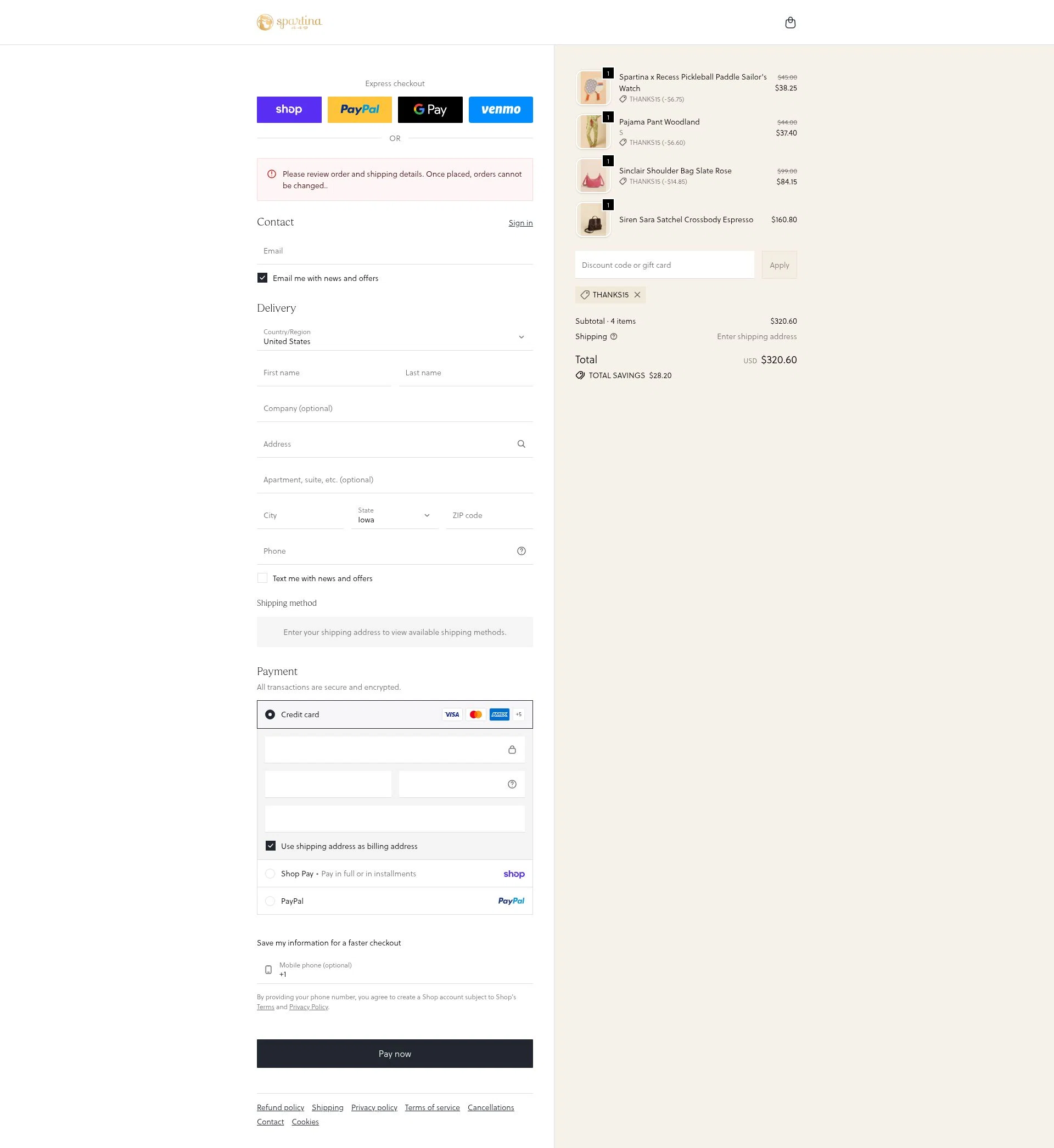The height and width of the screenshot is (1148, 1054).
Task: Click the Spartina 449 logo
Action: [x=289, y=22]
